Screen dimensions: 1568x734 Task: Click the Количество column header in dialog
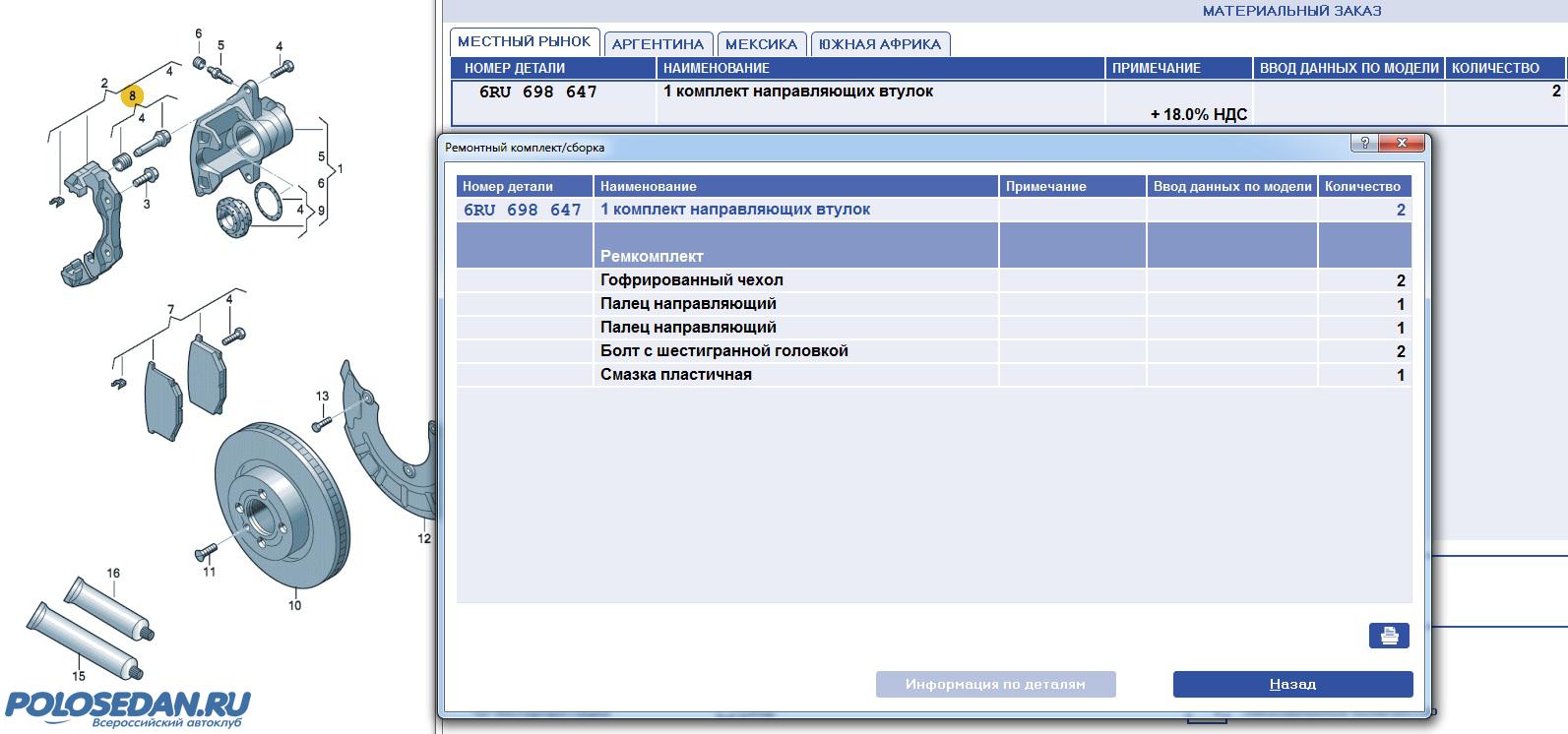pos(1362,186)
